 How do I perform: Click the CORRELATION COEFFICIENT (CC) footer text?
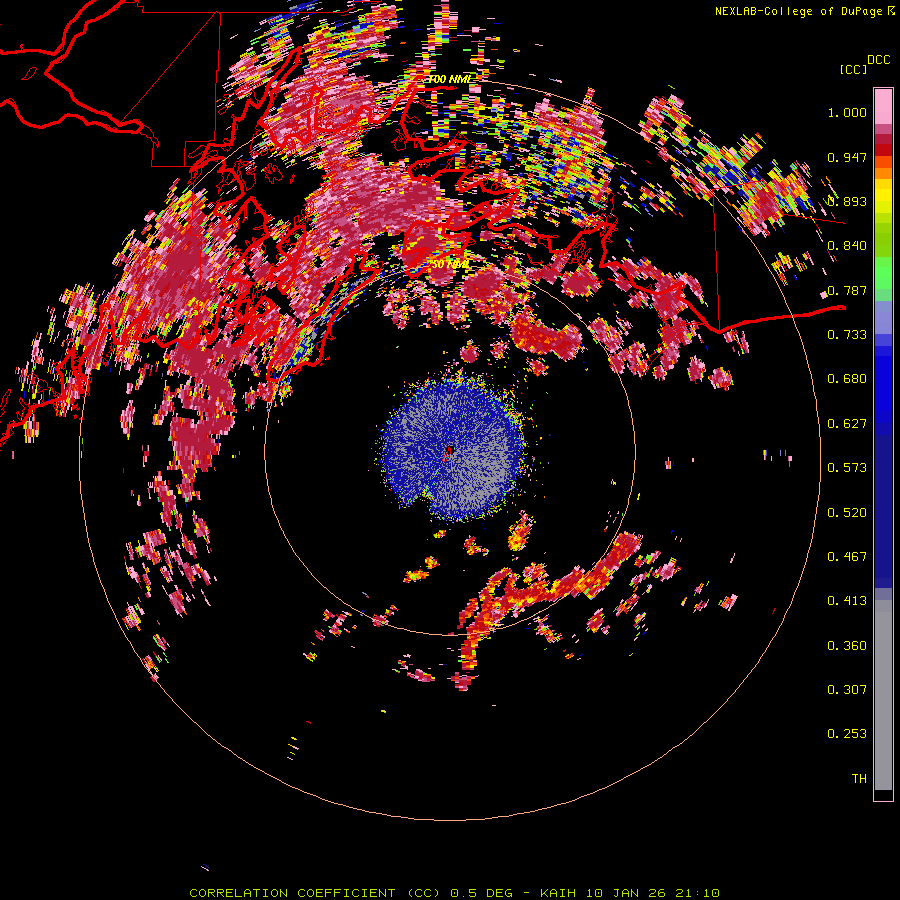coord(315,893)
